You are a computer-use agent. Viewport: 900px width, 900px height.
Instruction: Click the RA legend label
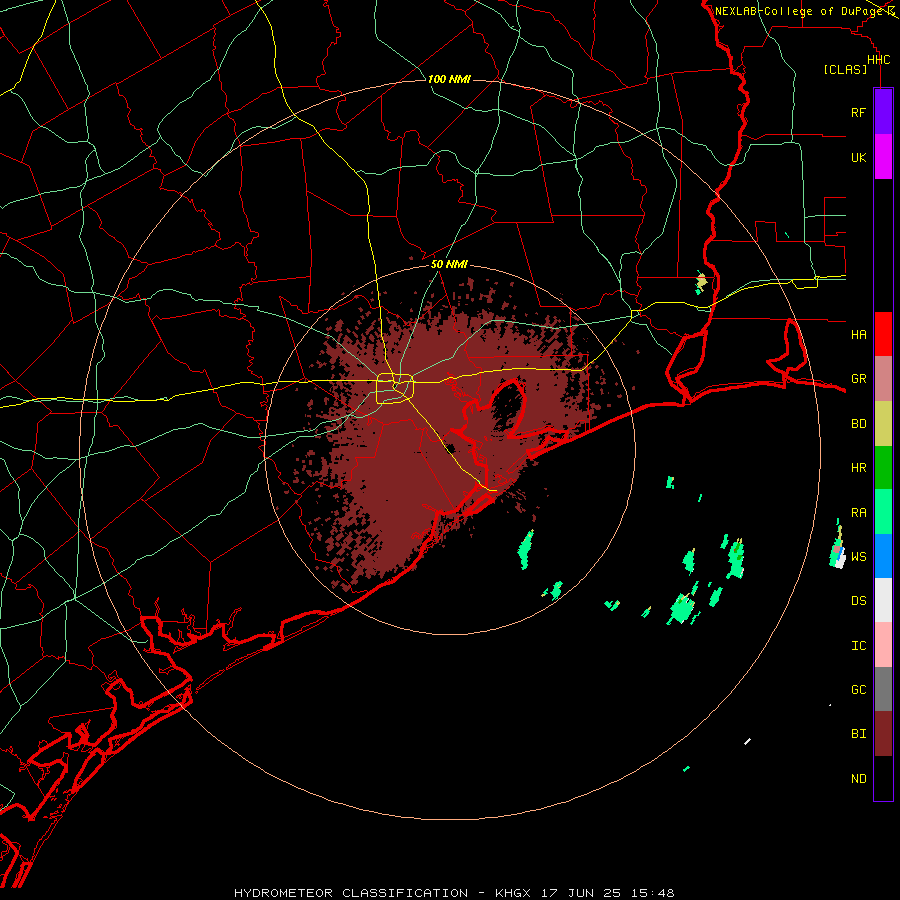click(x=858, y=513)
